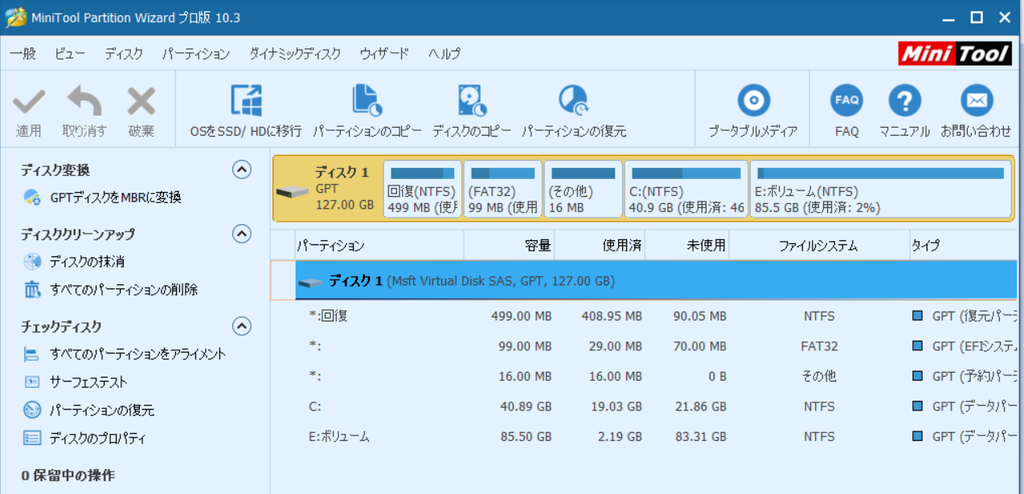This screenshot has height=494, width=1024.
Task: Select the 回復(NTFS) 499 MB block in disk map
Action: point(423,189)
